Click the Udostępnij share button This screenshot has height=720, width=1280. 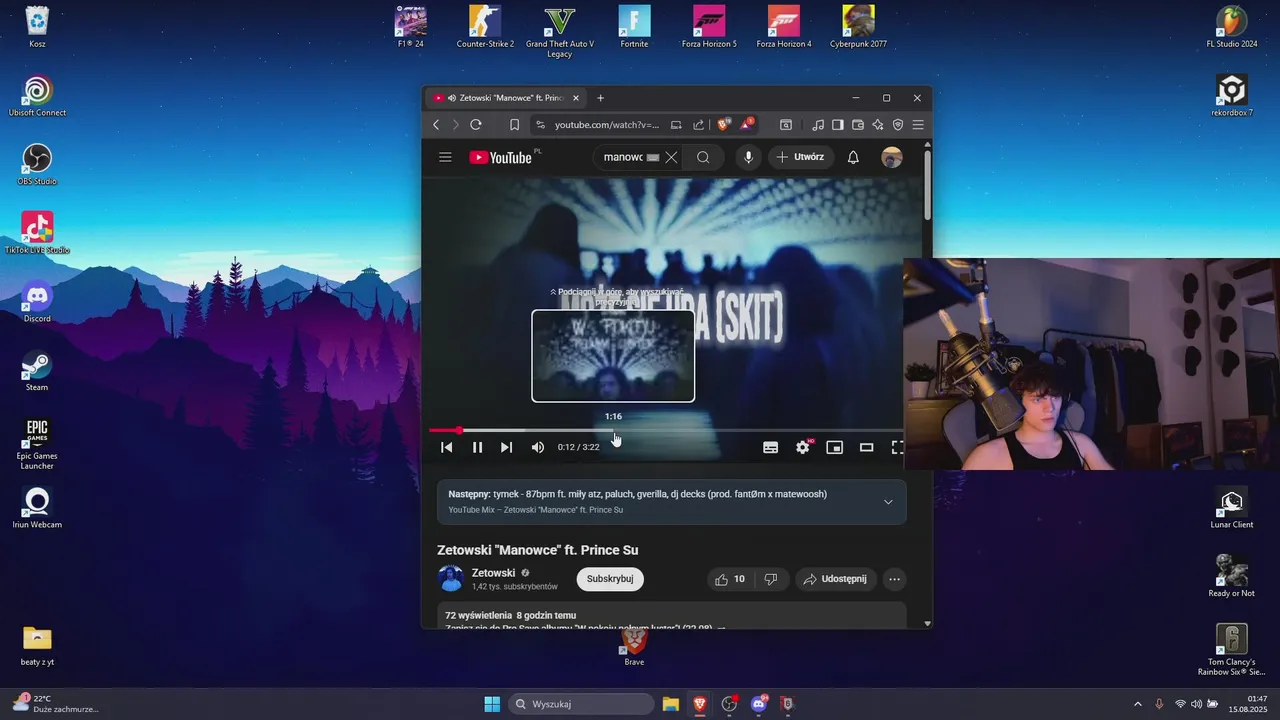[x=836, y=579]
